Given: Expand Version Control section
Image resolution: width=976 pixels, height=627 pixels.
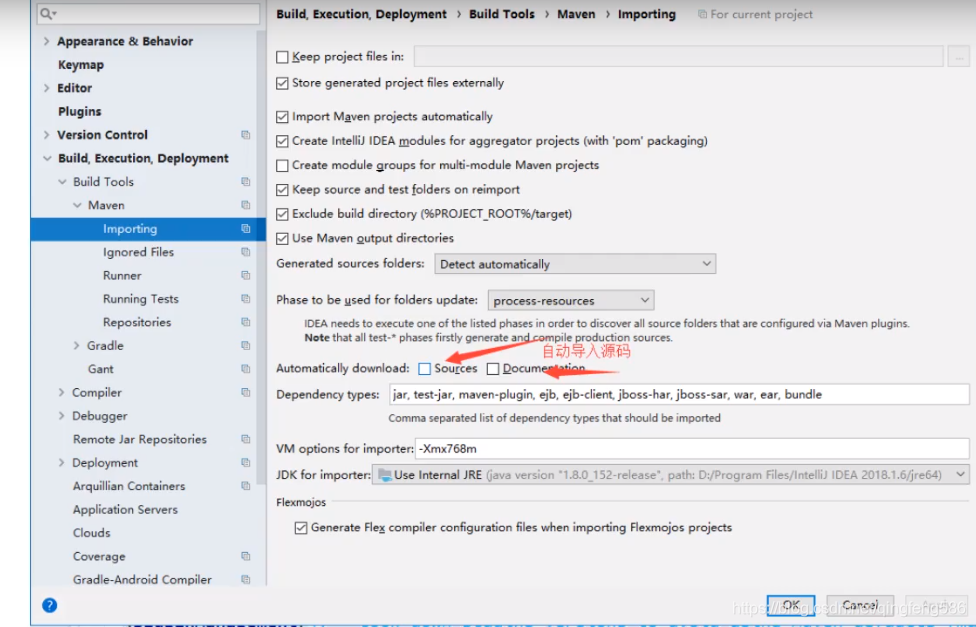Looking at the screenshot, I should [x=47, y=134].
